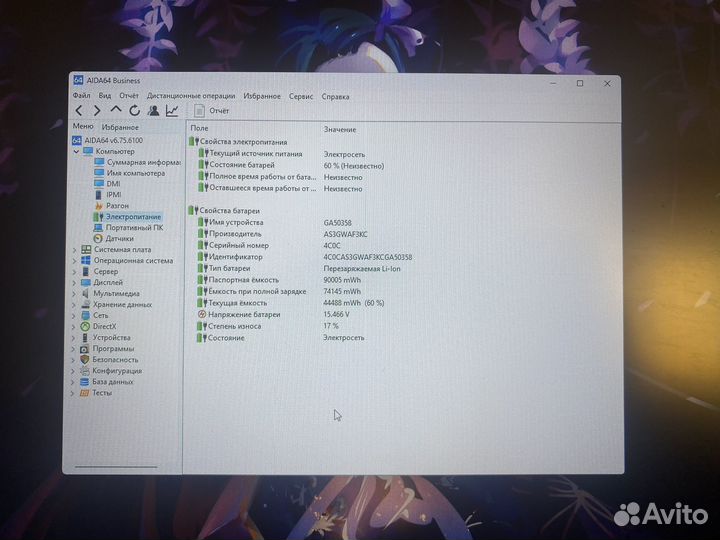Go back with the left arrow toolbar icon
This screenshot has height=540, width=720.
pos(79,110)
